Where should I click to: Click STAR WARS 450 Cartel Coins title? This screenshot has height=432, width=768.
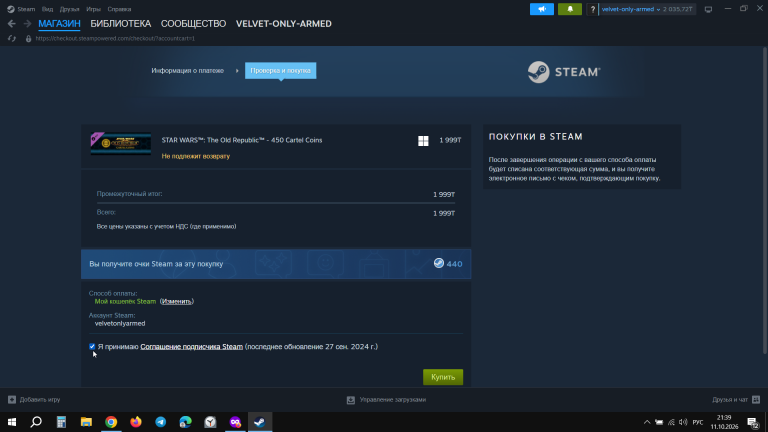point(242,140)
